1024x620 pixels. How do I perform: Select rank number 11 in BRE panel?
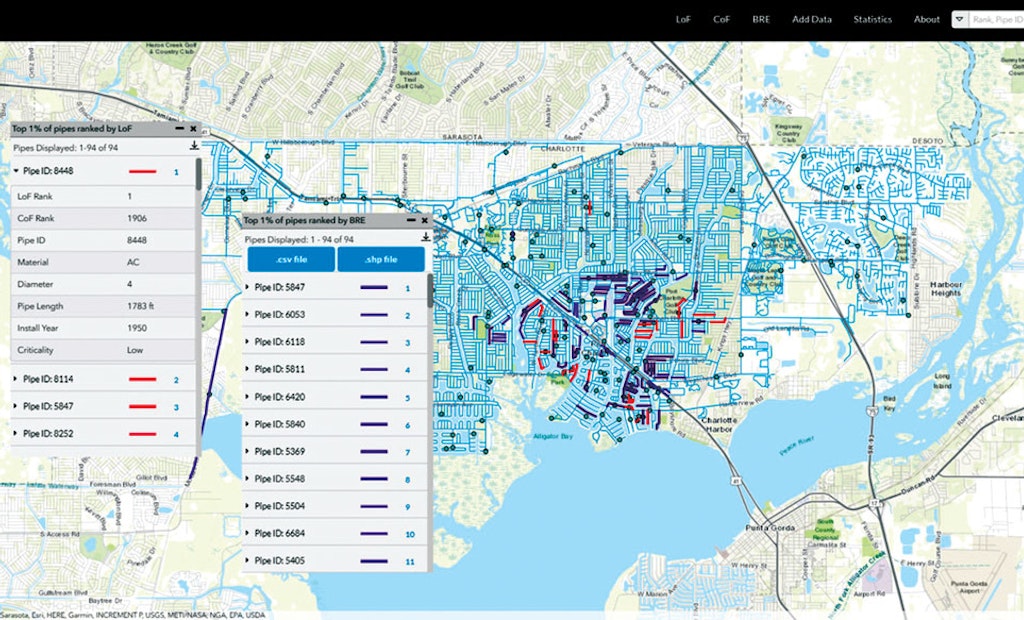point(409,562)
